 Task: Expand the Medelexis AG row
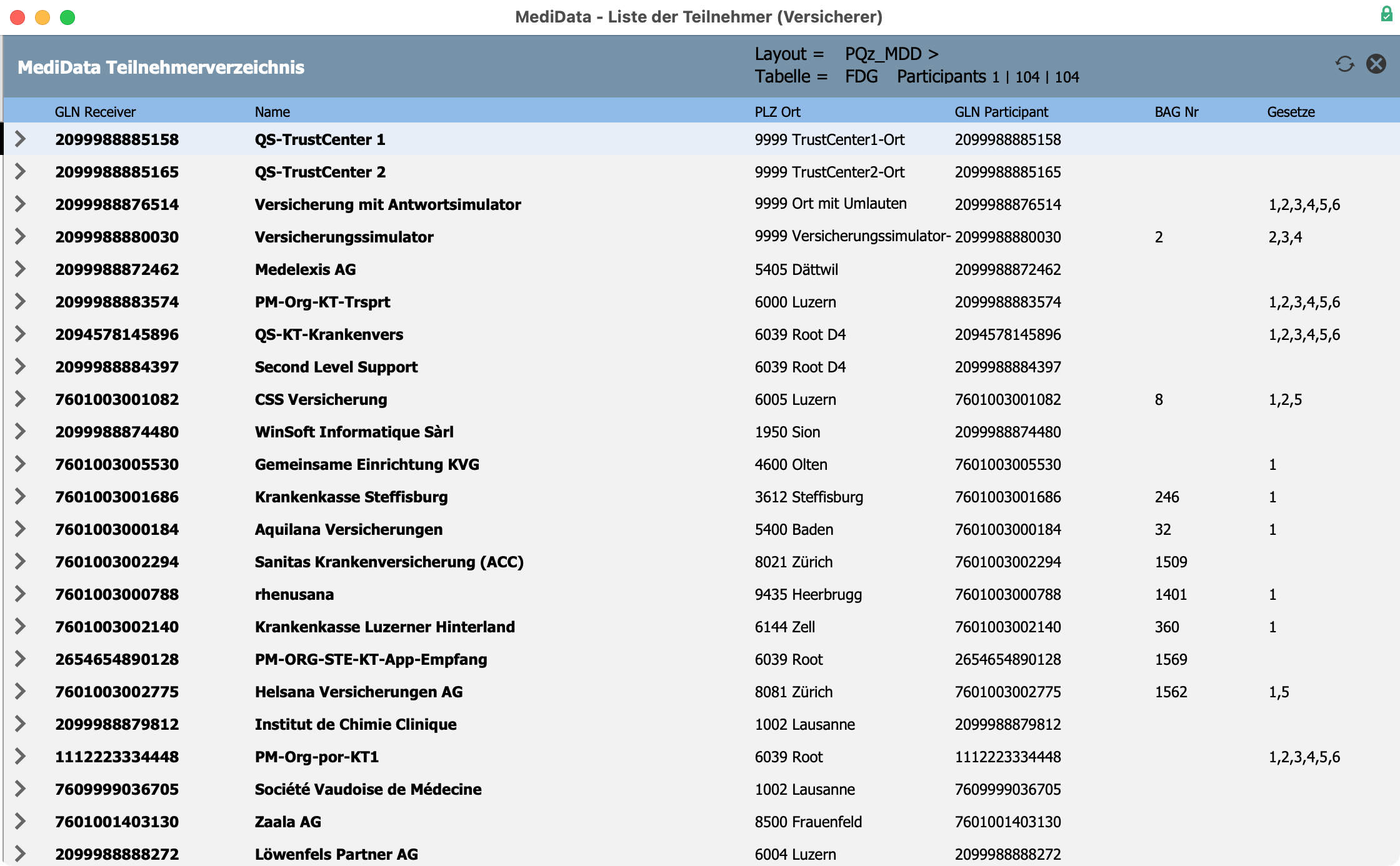(x=20, y=269)
